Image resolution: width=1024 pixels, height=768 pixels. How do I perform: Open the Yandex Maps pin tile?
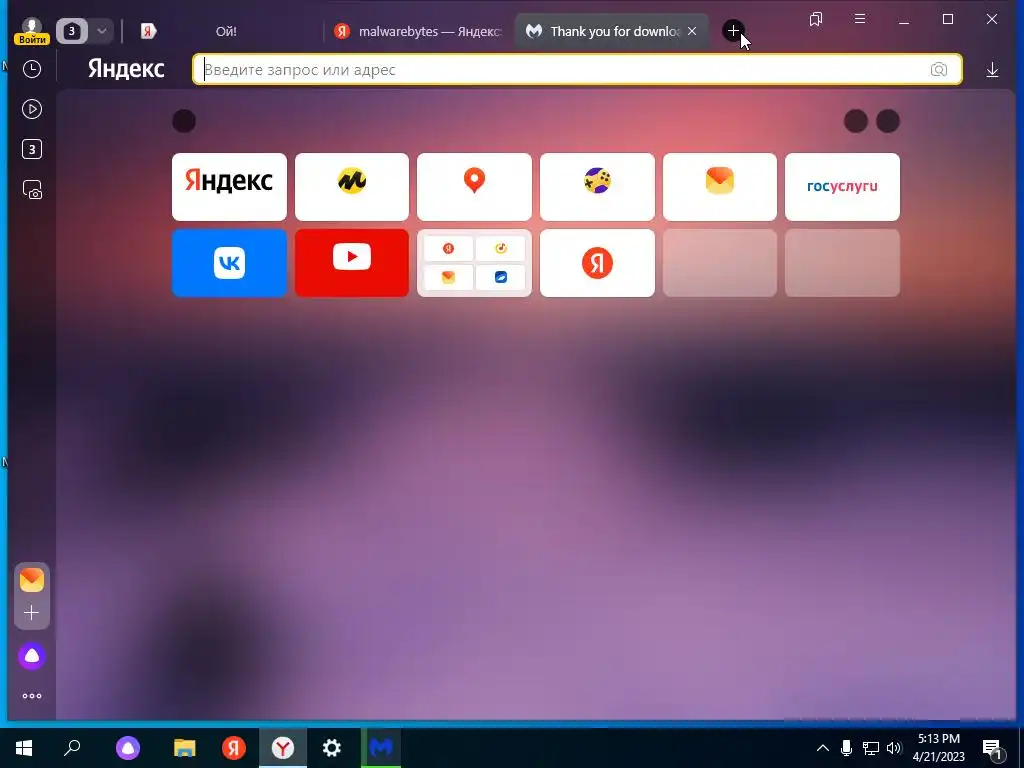point(474,187)
